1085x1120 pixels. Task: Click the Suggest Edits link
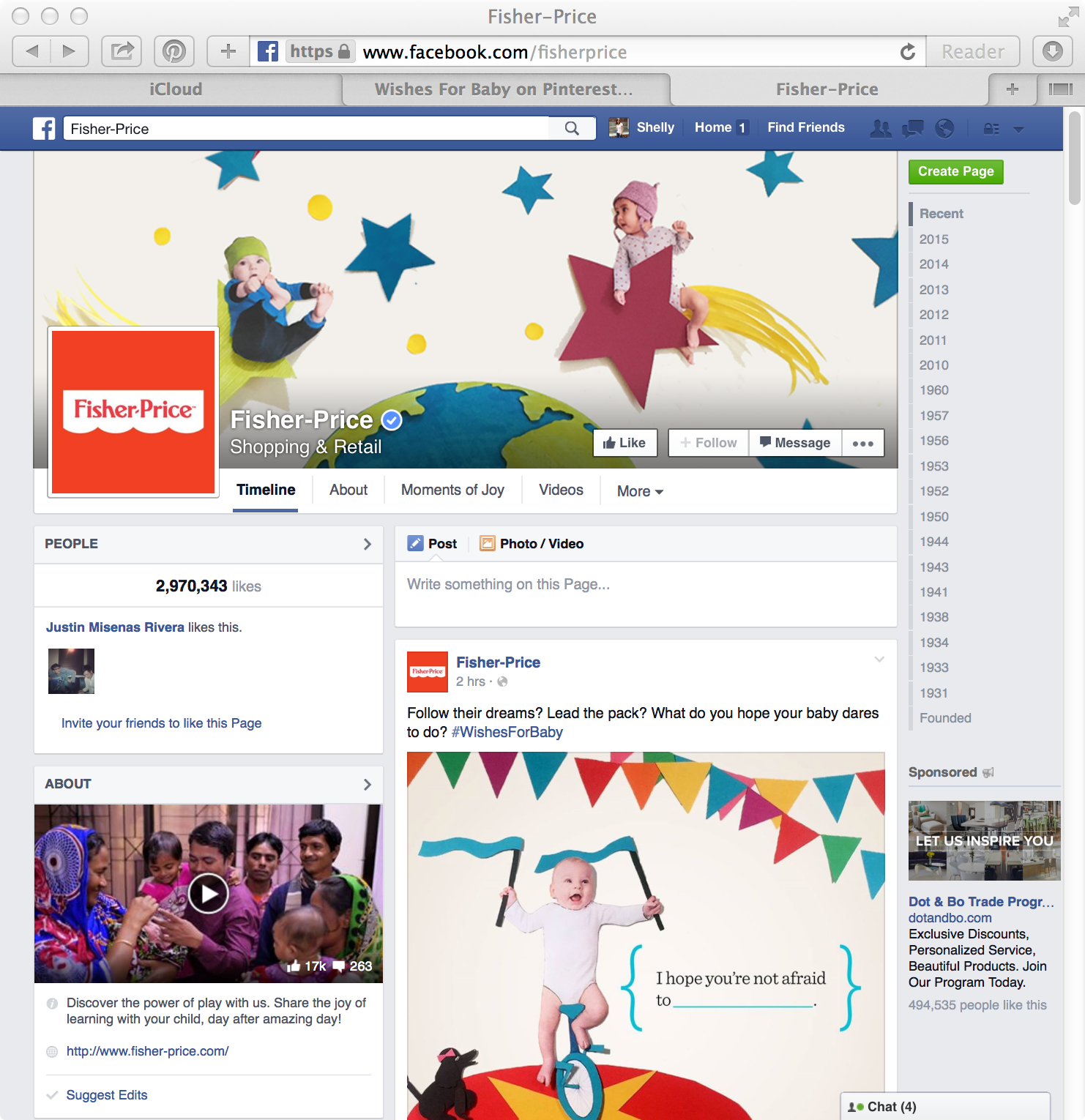(x=107, y=1095)
